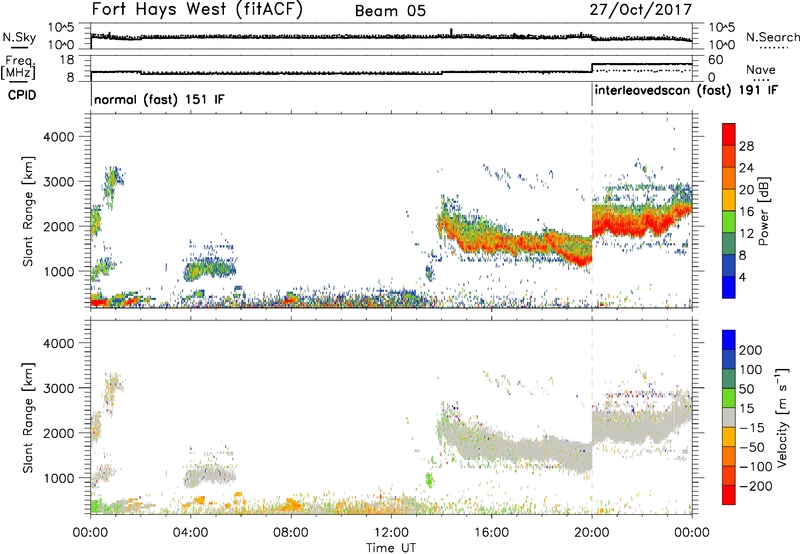The image size is (800, 554).
Task: Pick the light green 15–50 velocity colorbar segment
Action: (x=729, y=398)
